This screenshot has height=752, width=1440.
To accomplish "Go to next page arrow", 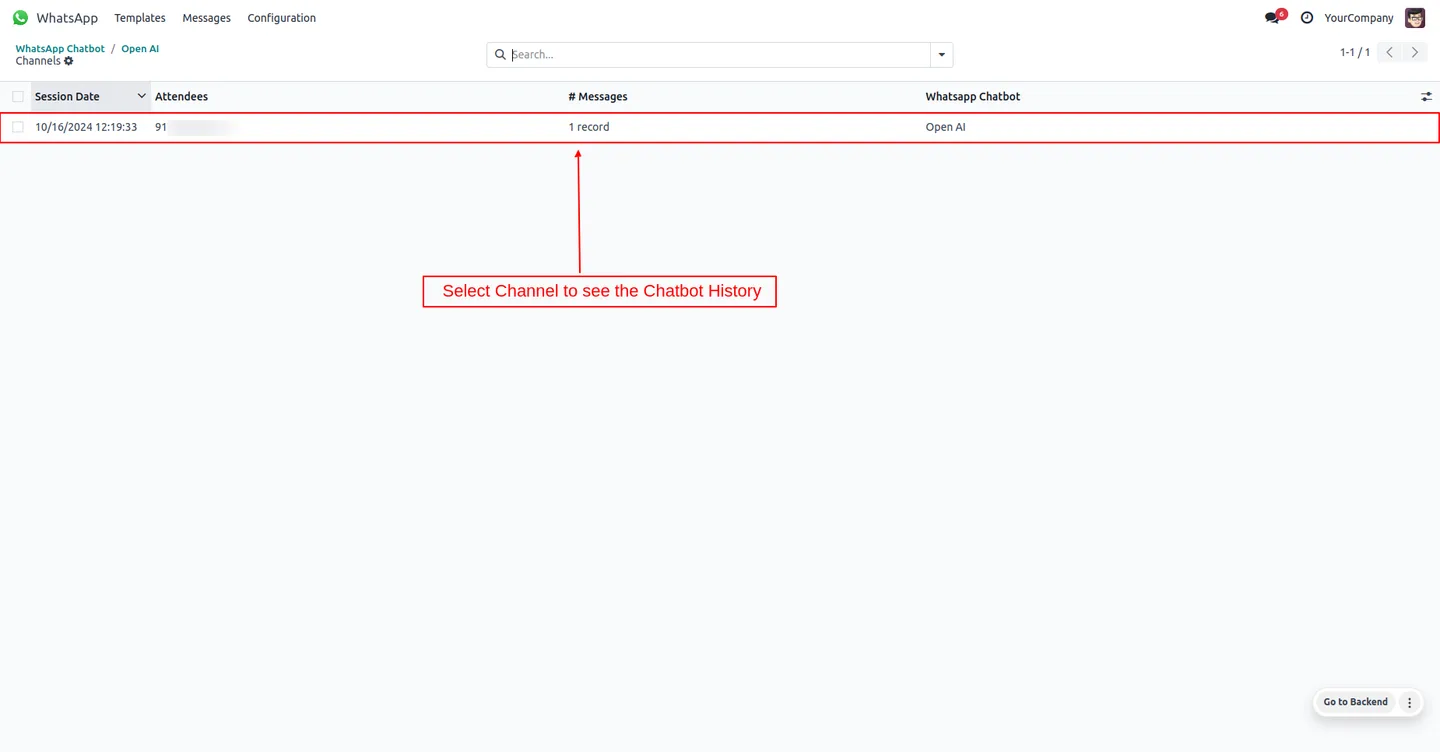I will point(1415,52).
